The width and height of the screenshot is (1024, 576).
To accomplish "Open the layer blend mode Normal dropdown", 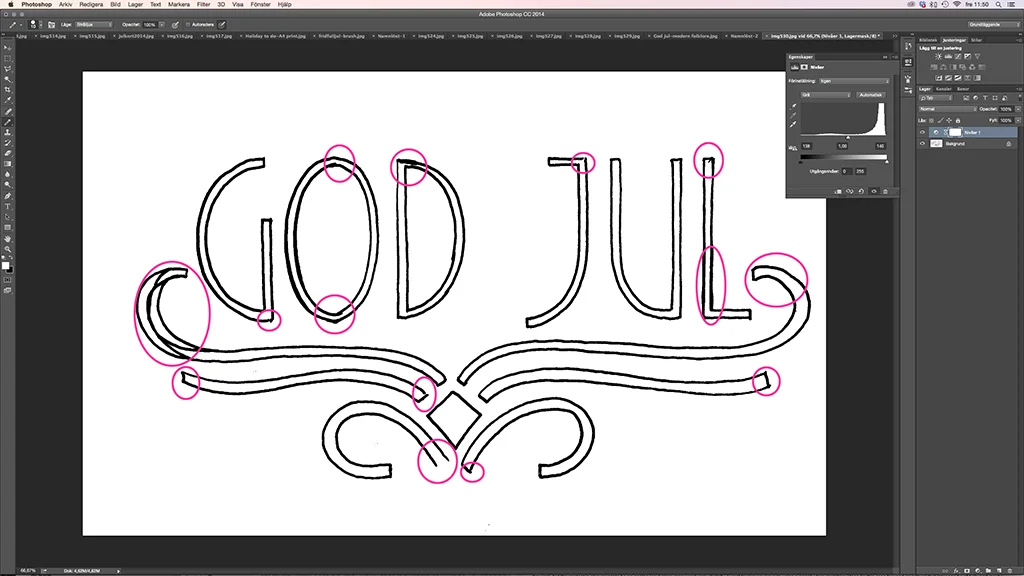I will pyautogui.click(x=947, y=109).
